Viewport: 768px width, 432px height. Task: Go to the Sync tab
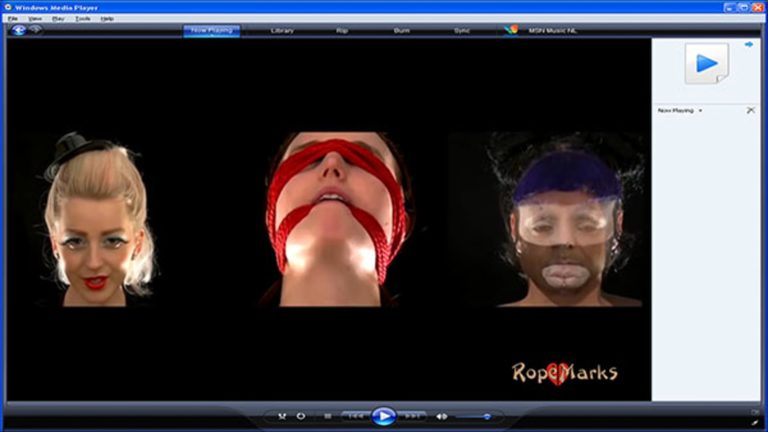coord(461,31)
